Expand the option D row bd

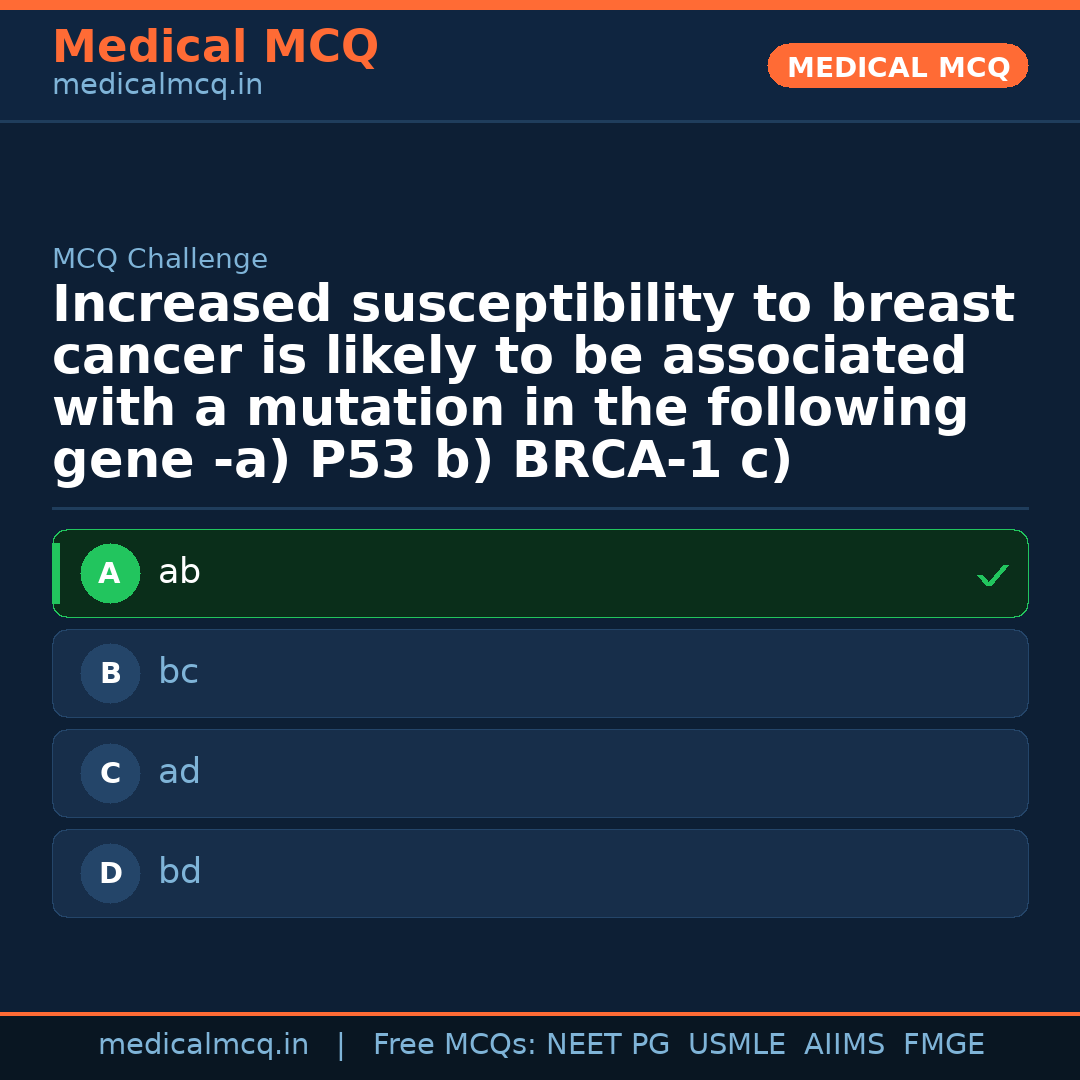pos(540,873)
